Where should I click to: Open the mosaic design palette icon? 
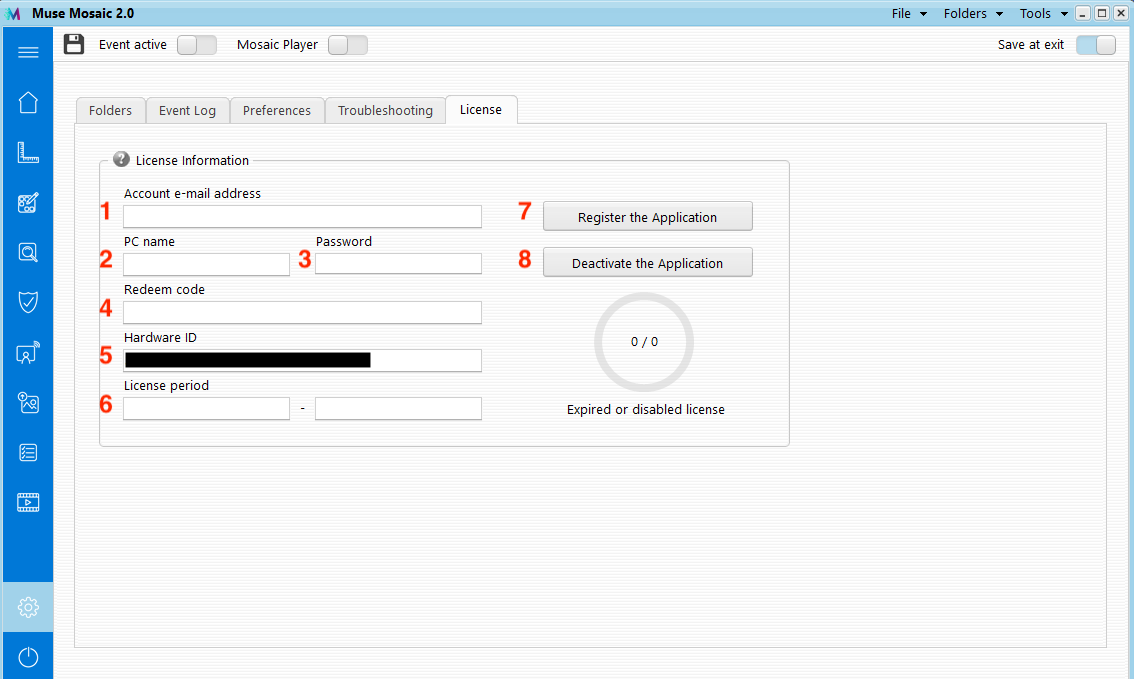28,202
